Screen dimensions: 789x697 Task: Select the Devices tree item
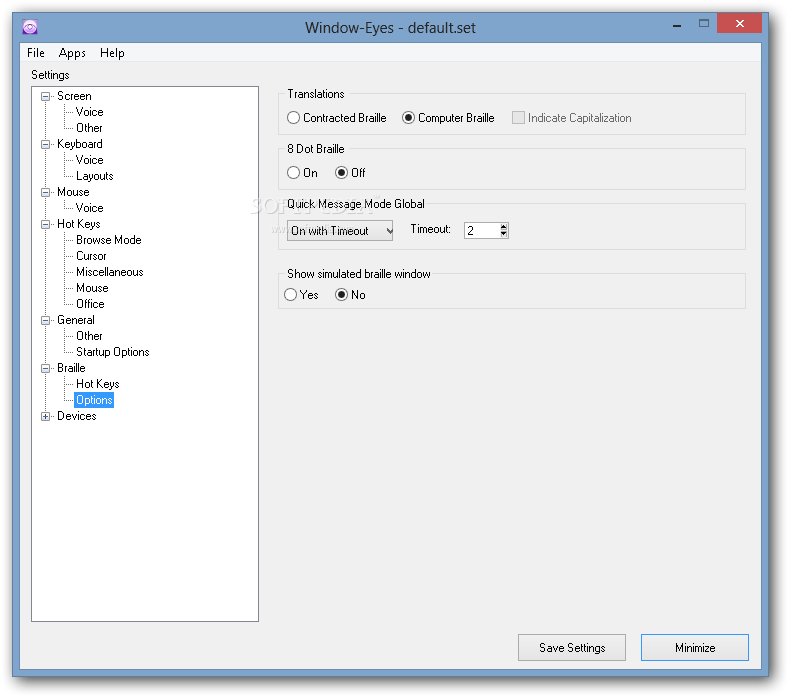76,416
